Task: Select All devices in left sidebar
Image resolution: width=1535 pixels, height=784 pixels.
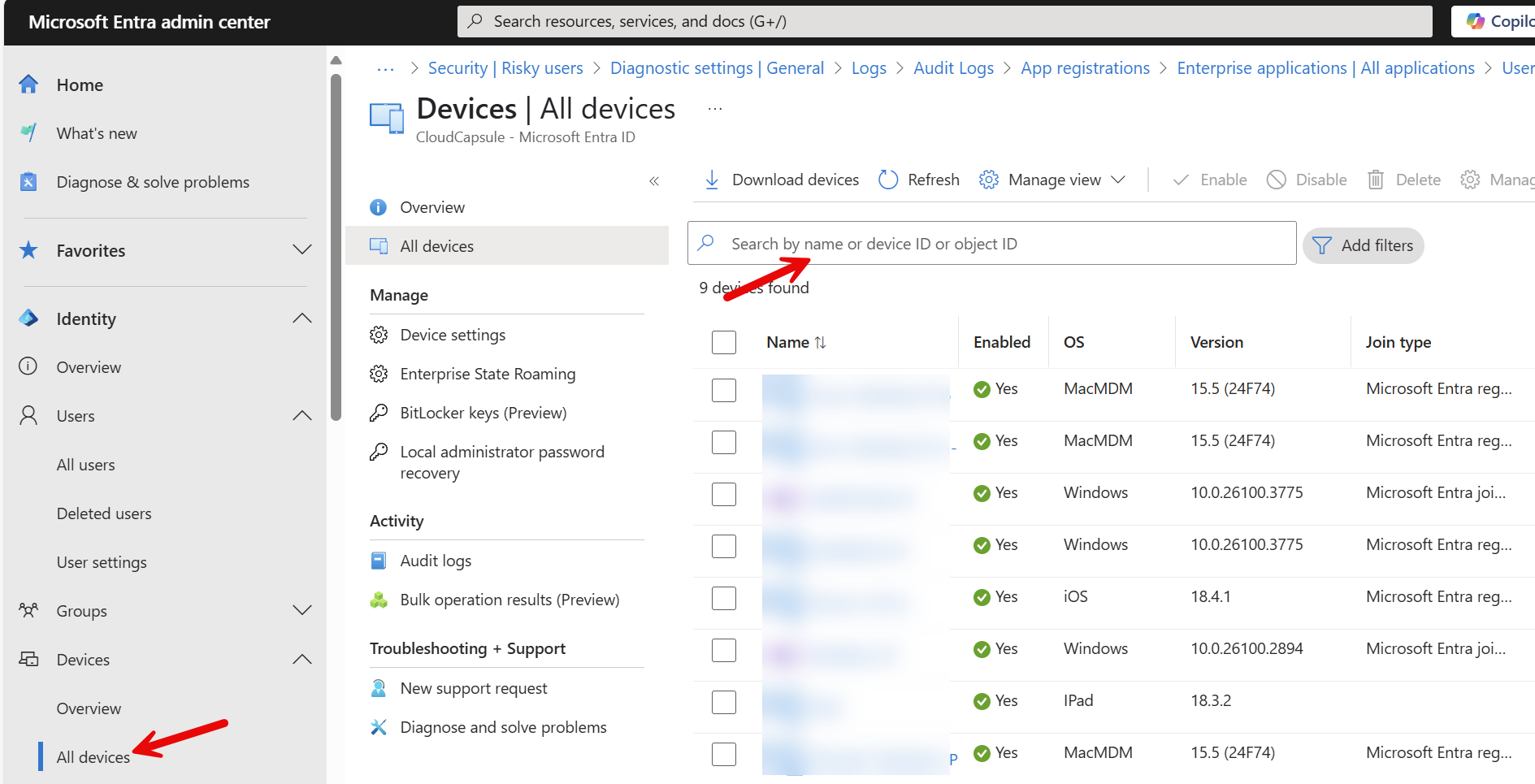Action: [93, 757]
